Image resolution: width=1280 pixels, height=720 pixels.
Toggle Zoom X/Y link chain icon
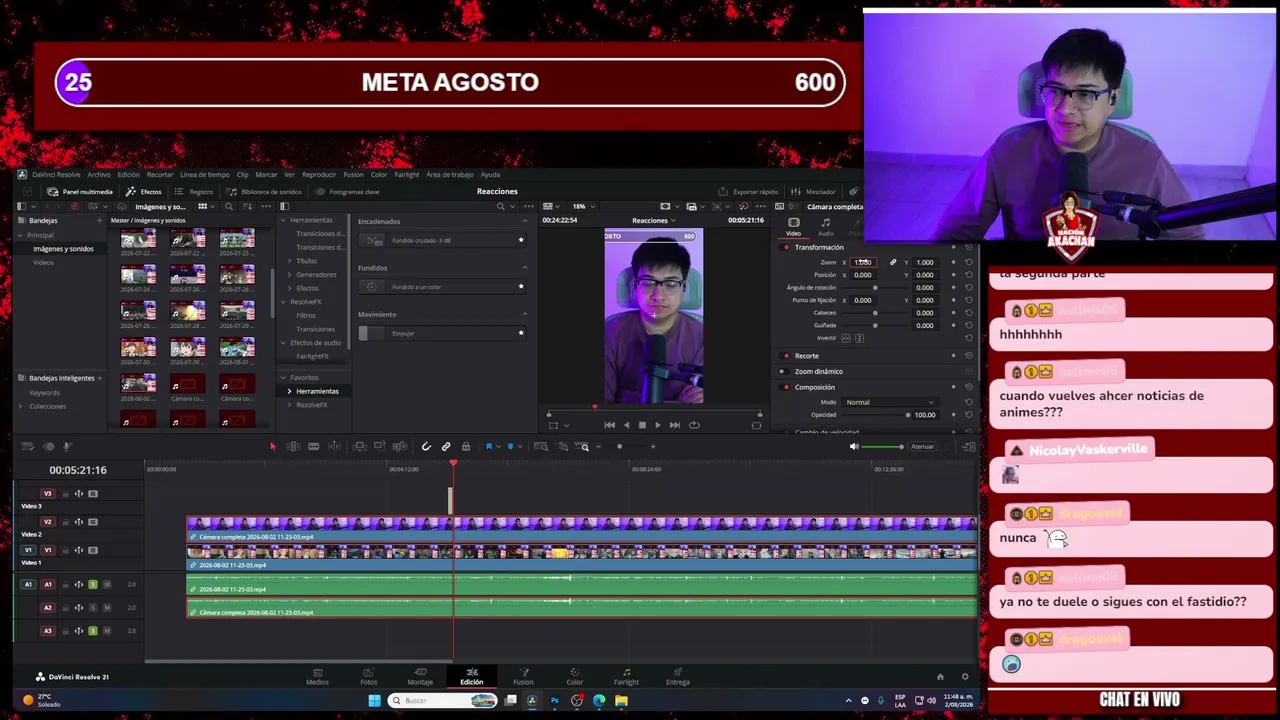[893, 262]
